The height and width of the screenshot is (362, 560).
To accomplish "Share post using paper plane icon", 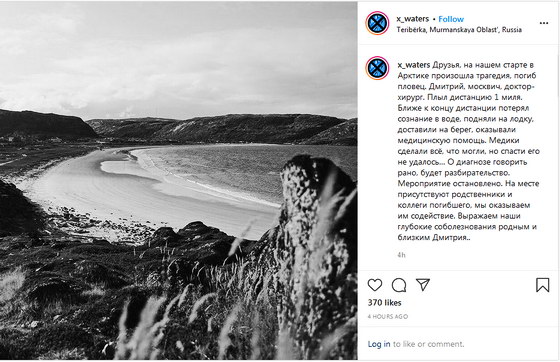I will (x=423, y=285).
